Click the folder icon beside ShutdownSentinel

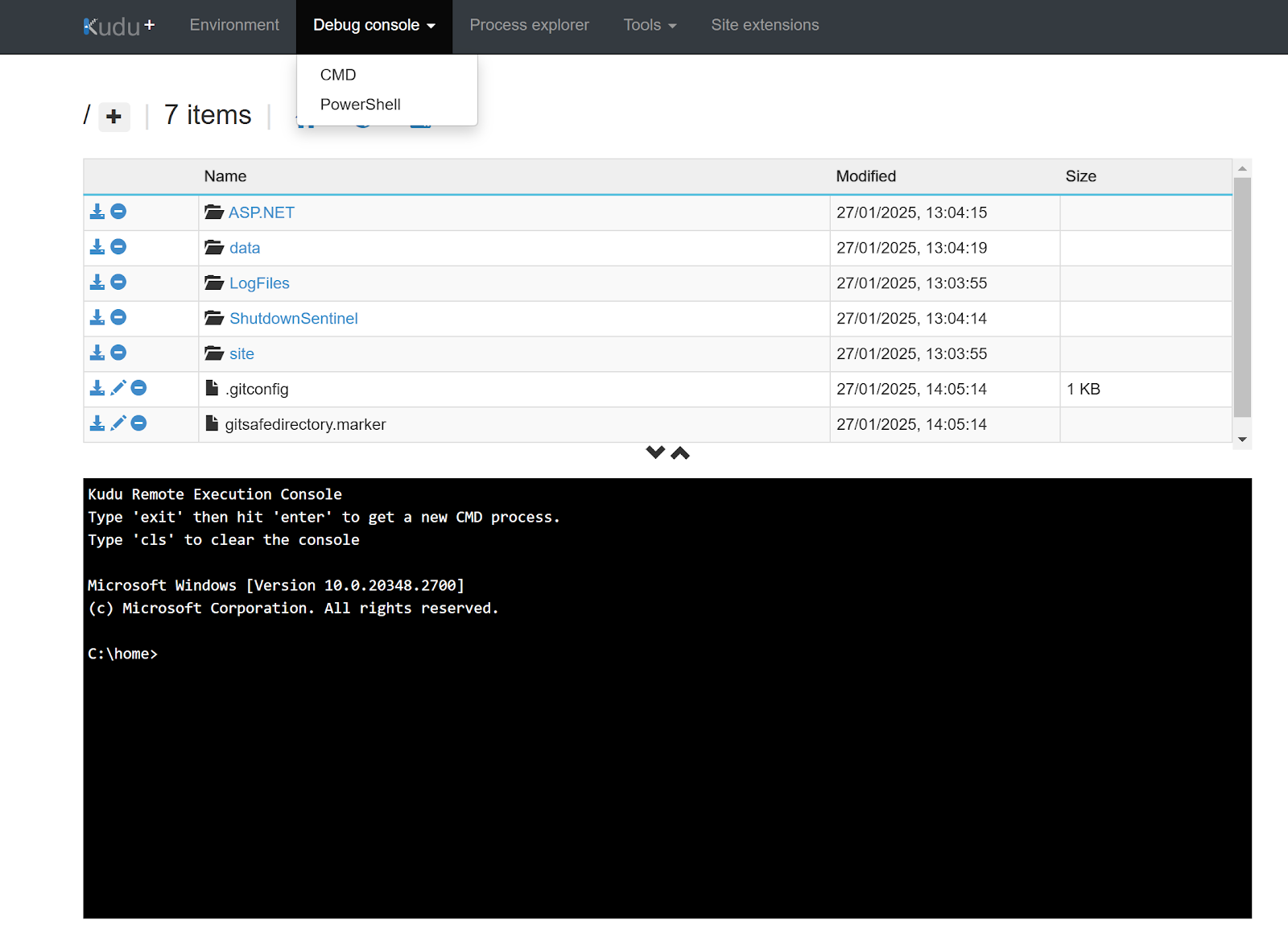[214, 318]
